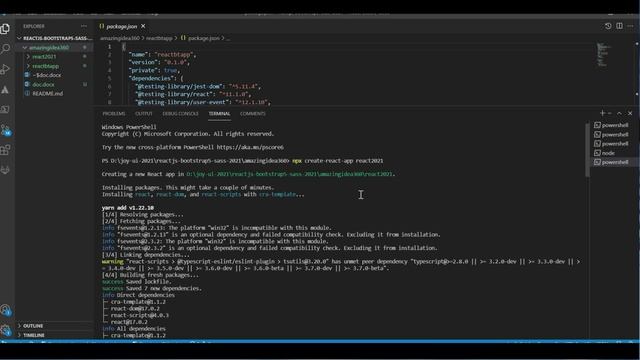Open the Remote Explorer view
The width and height of the screenshot is (640, 360).
(x=5, y=109)
